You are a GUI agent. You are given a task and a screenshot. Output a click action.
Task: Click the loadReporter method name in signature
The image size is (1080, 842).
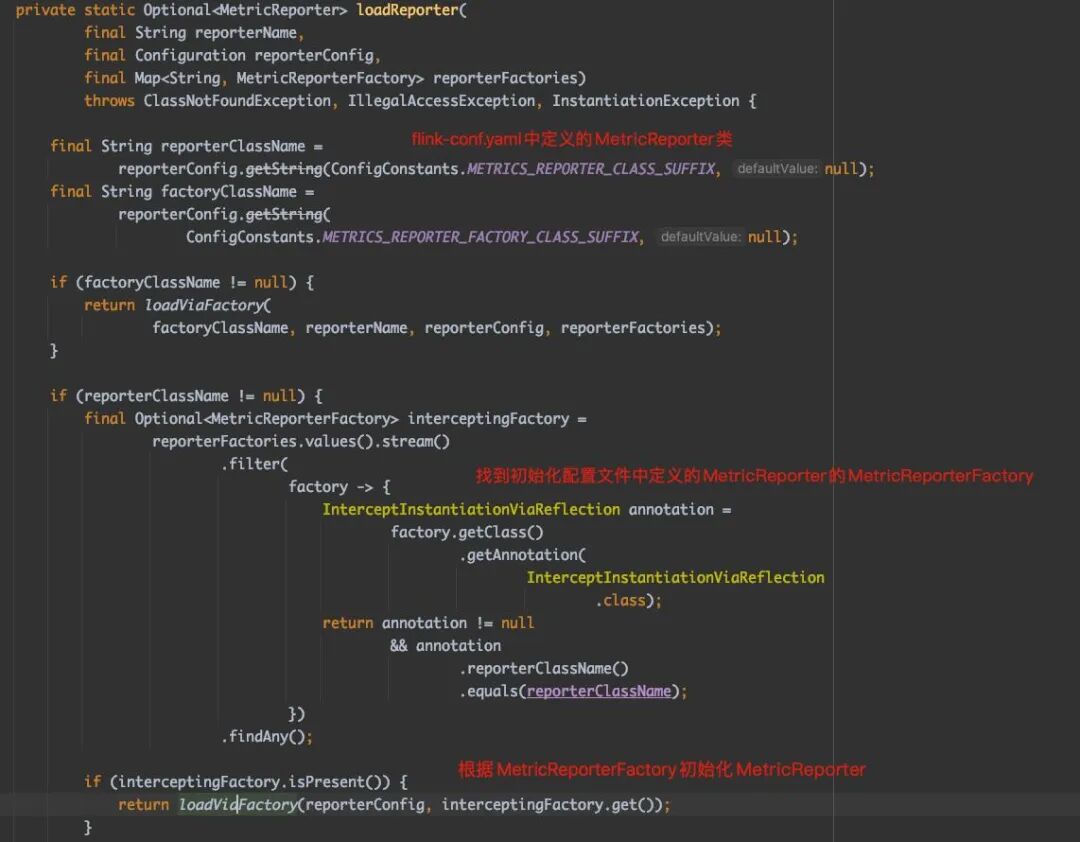click(x=407, y=10)
